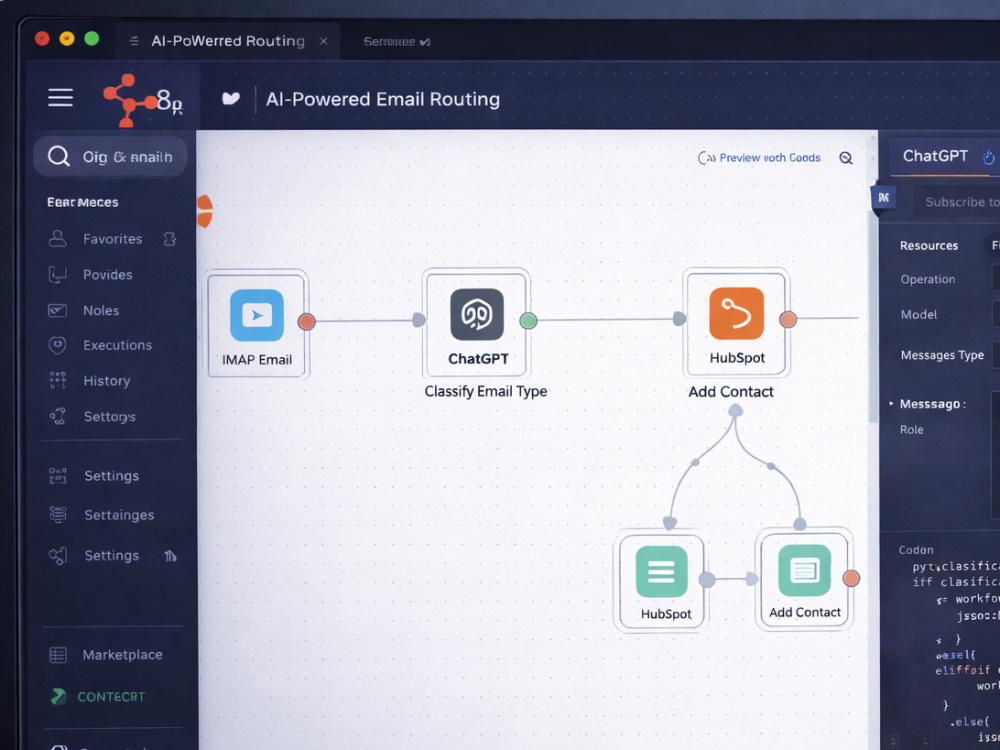Click the blue flag icon on panel edge
The height and width of the screenshot is (750, 1000).
point(883,198)
